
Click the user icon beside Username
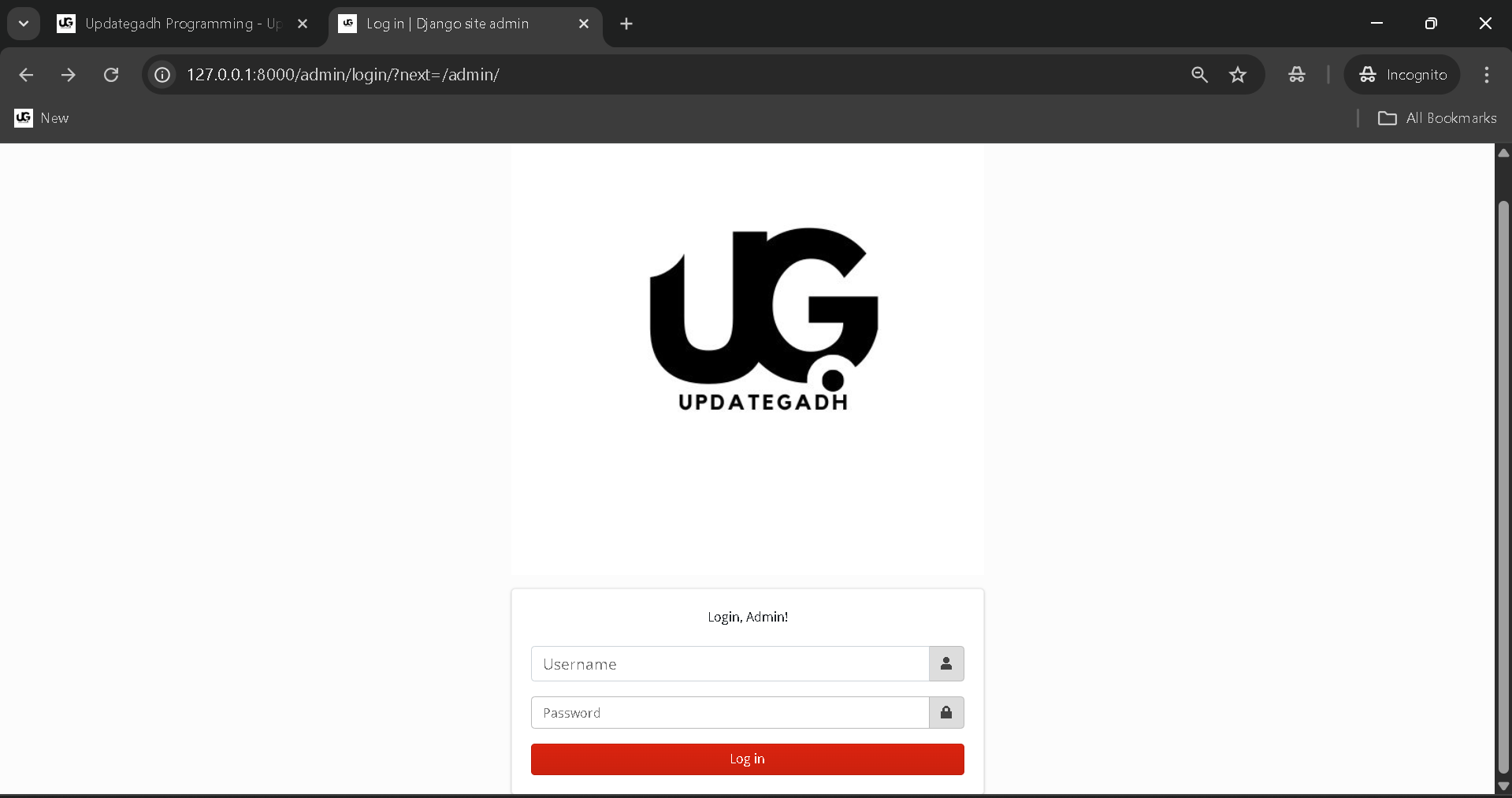tap(946, 664)
